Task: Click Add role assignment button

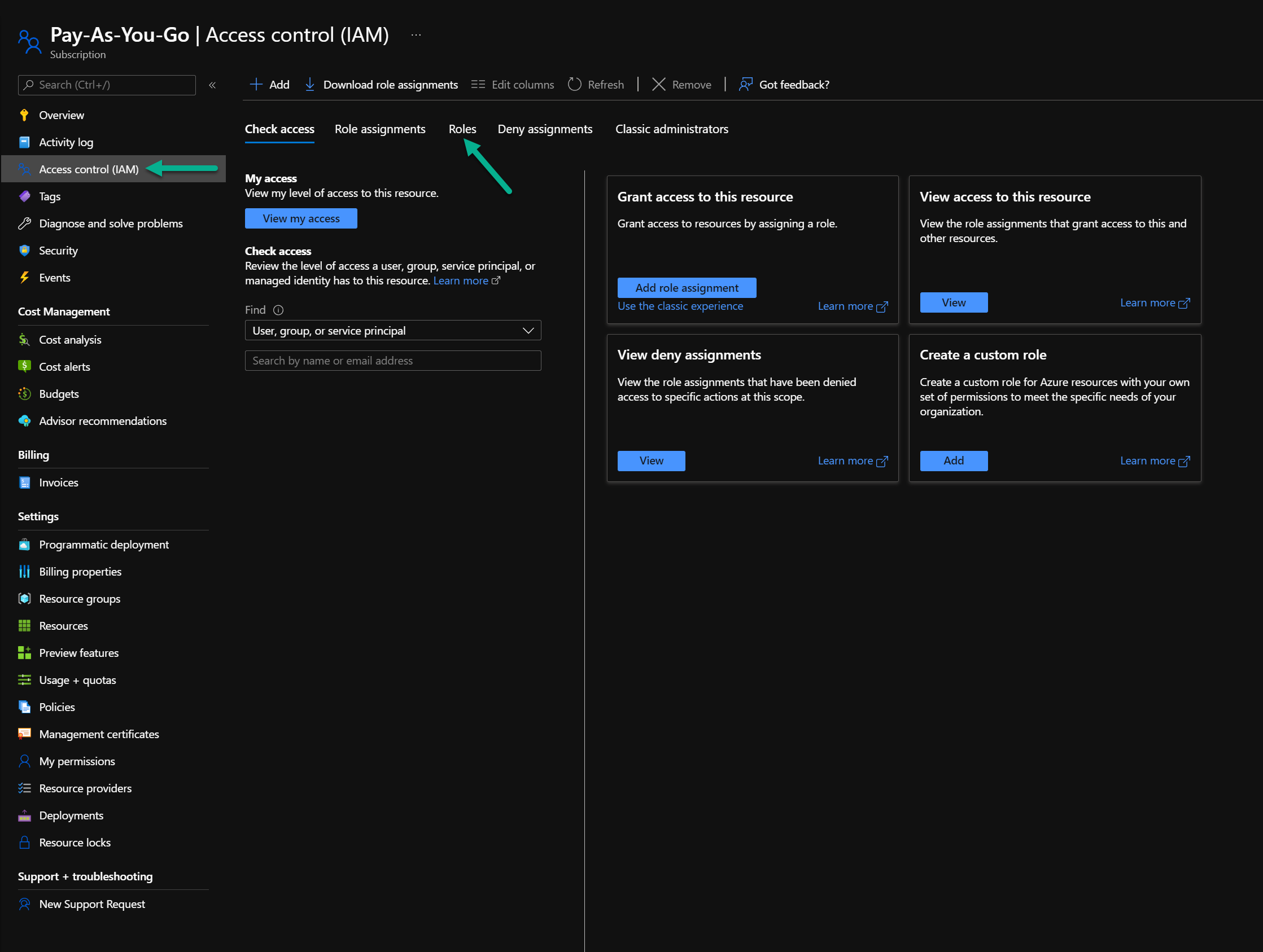Action: point(687,288)
